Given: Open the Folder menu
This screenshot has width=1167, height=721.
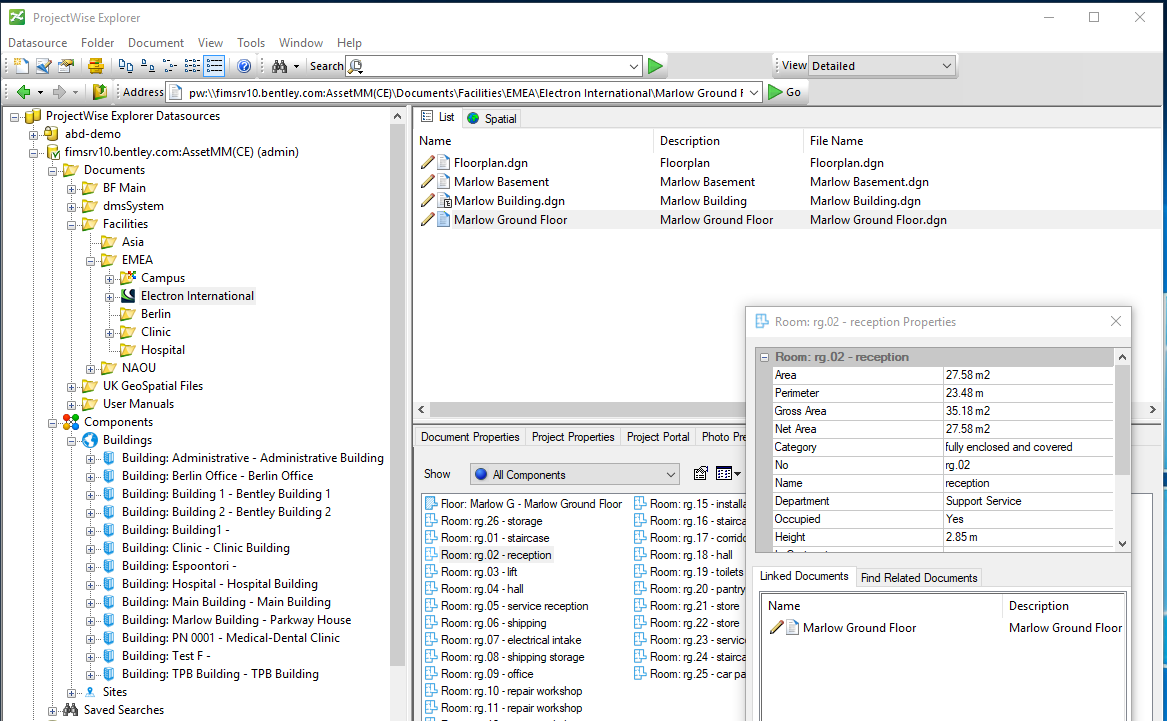Looking at the screenshot, I should (97, 43).
